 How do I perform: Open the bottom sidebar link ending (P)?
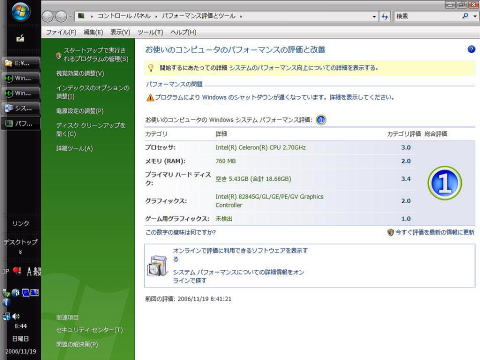tap(77, 344)
